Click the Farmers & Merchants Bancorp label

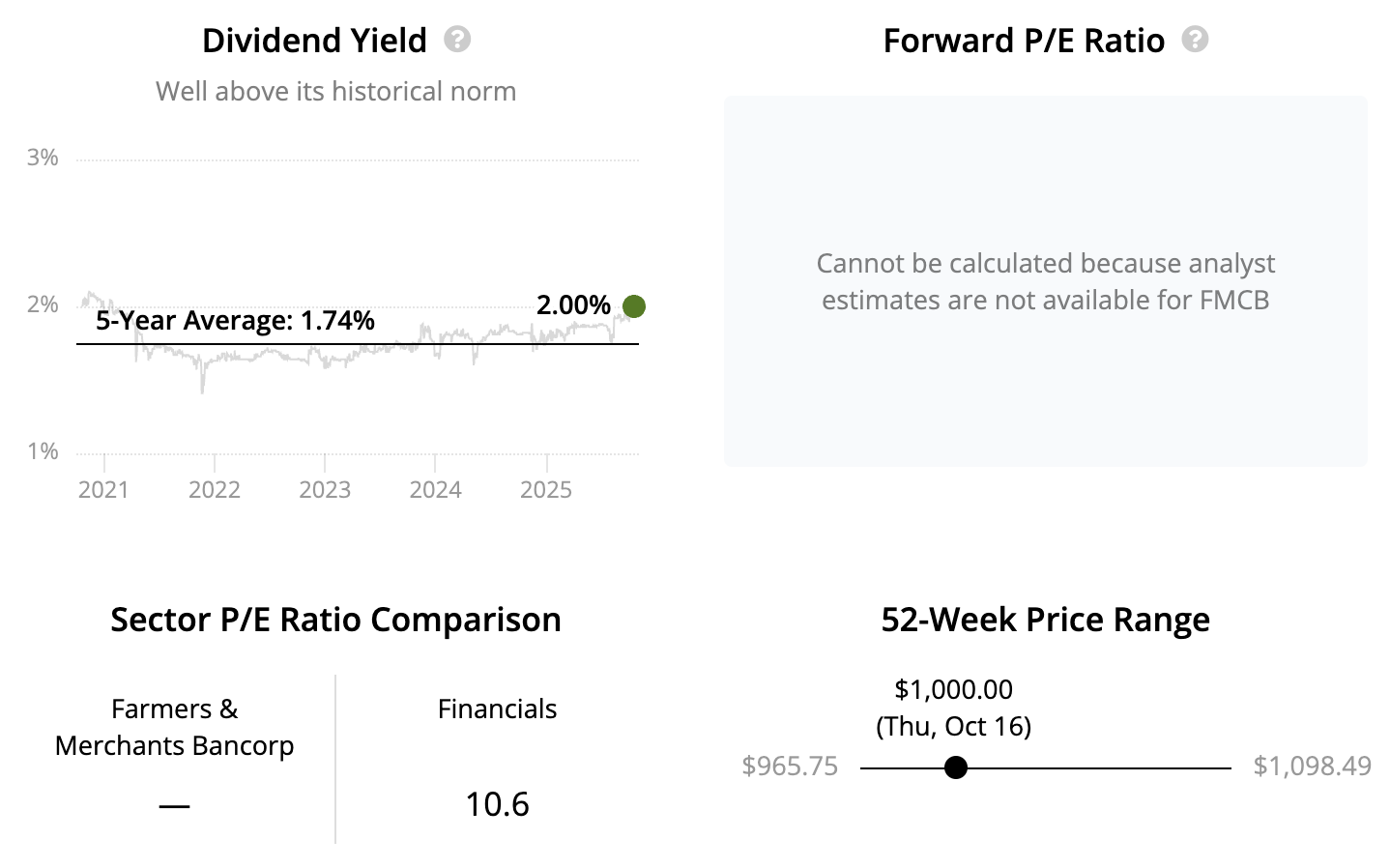(x=174, y=727)
